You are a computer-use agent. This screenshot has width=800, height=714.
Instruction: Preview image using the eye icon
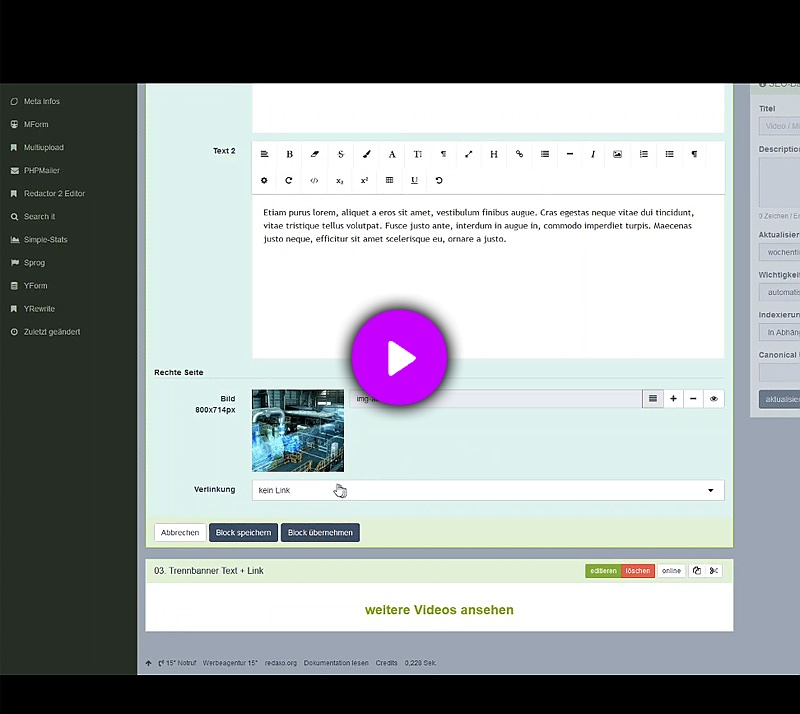(x=714, y=398)
